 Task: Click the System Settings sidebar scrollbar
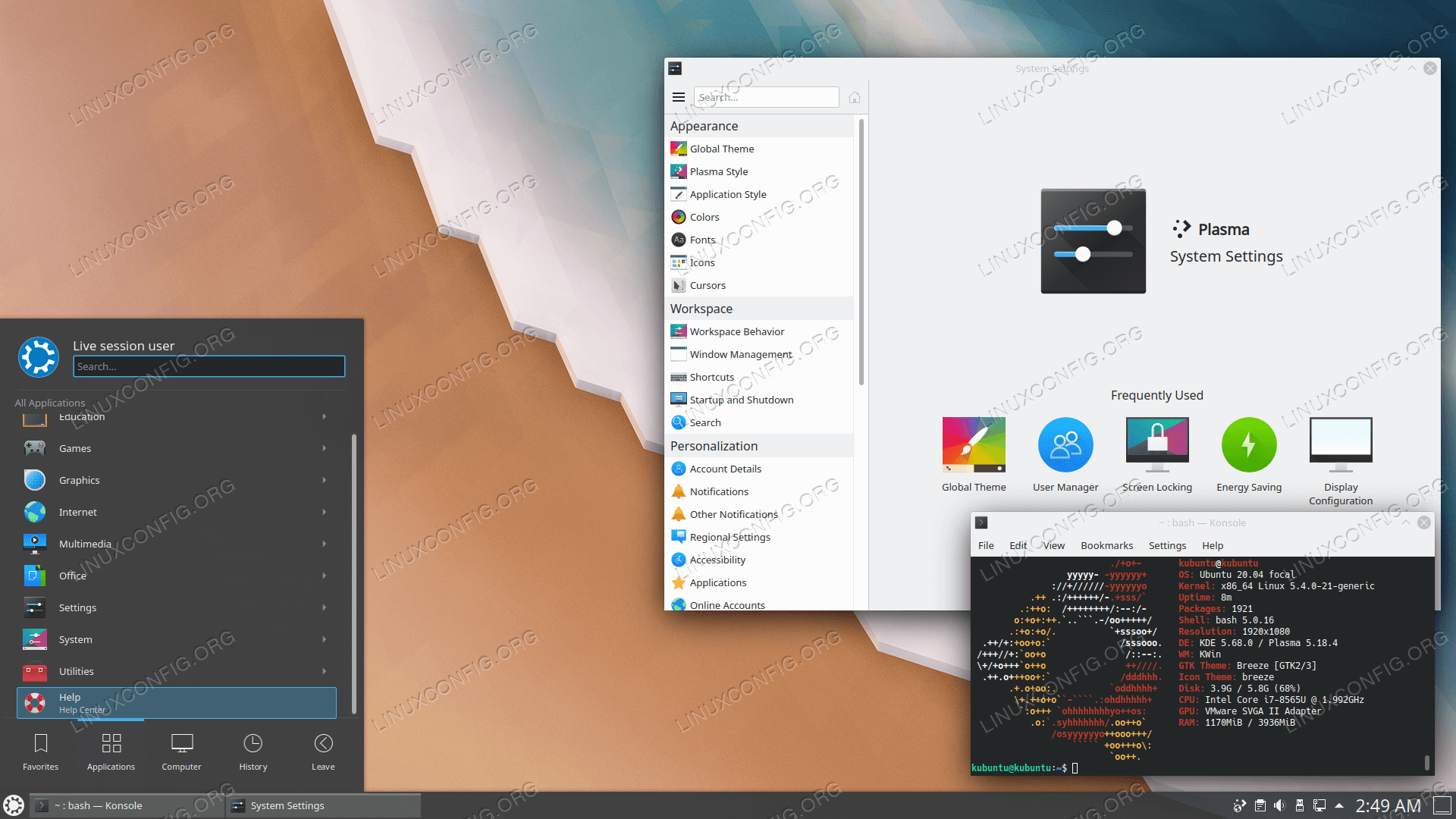coord(861,251)
